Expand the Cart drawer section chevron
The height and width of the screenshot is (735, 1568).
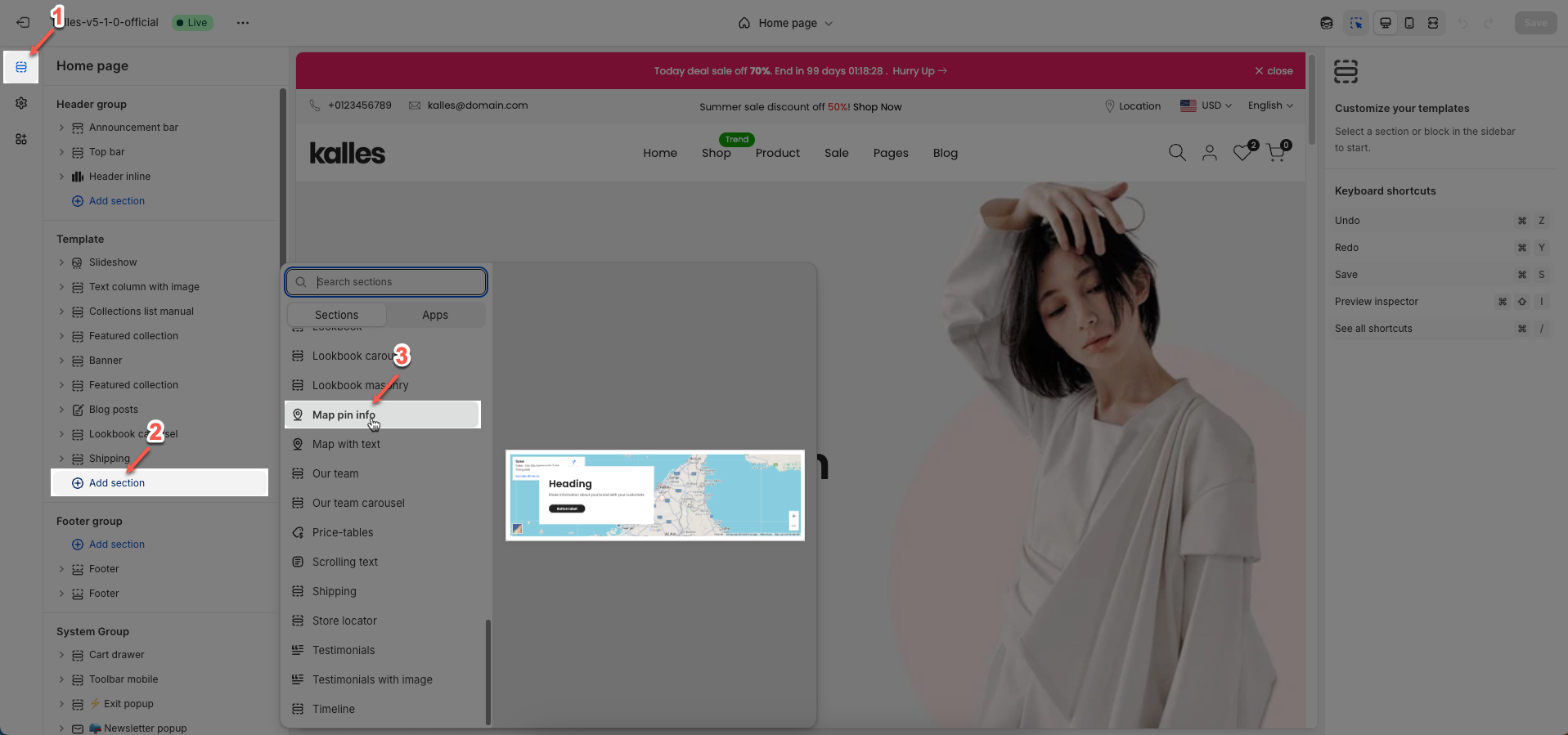pos(61,655)
